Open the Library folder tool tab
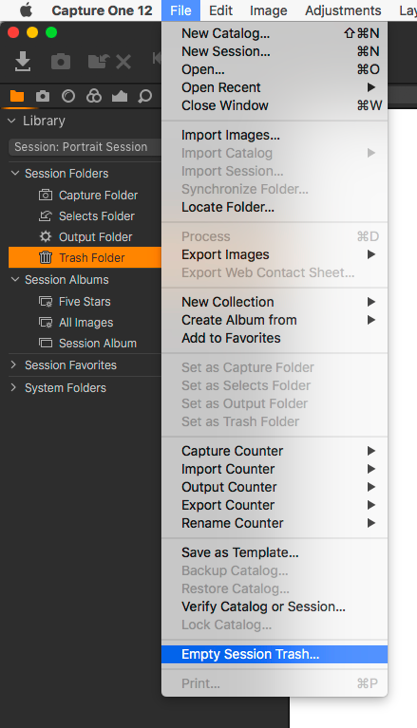The width and height of the screenshot is (417, 728). click(x=17, y=96)
